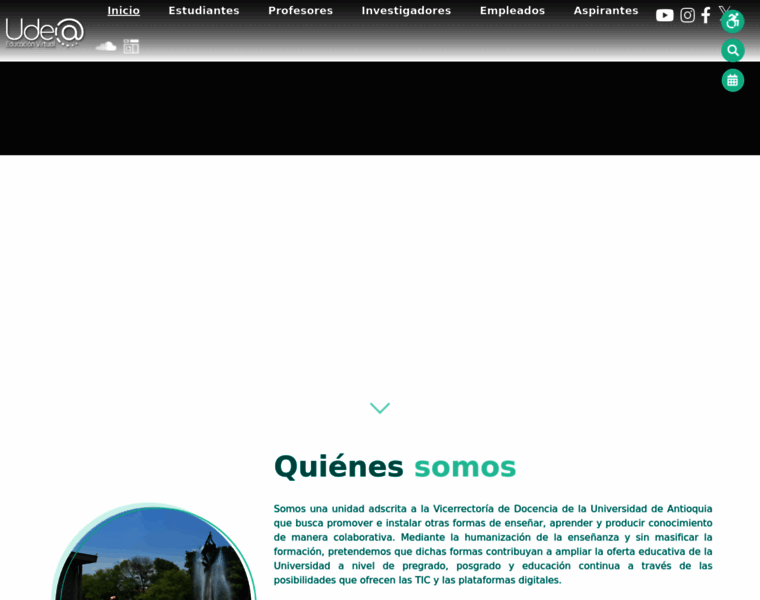Open the Aspirantes menu
The width and height of the screenshot is (760, 600).
click(606, 10)
